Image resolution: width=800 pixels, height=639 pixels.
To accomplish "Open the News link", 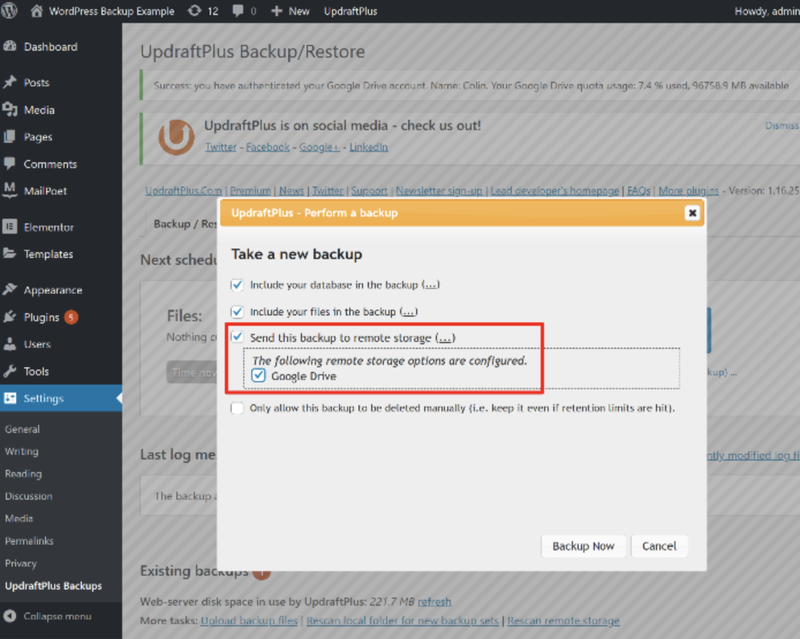I will tap(291, 190).
